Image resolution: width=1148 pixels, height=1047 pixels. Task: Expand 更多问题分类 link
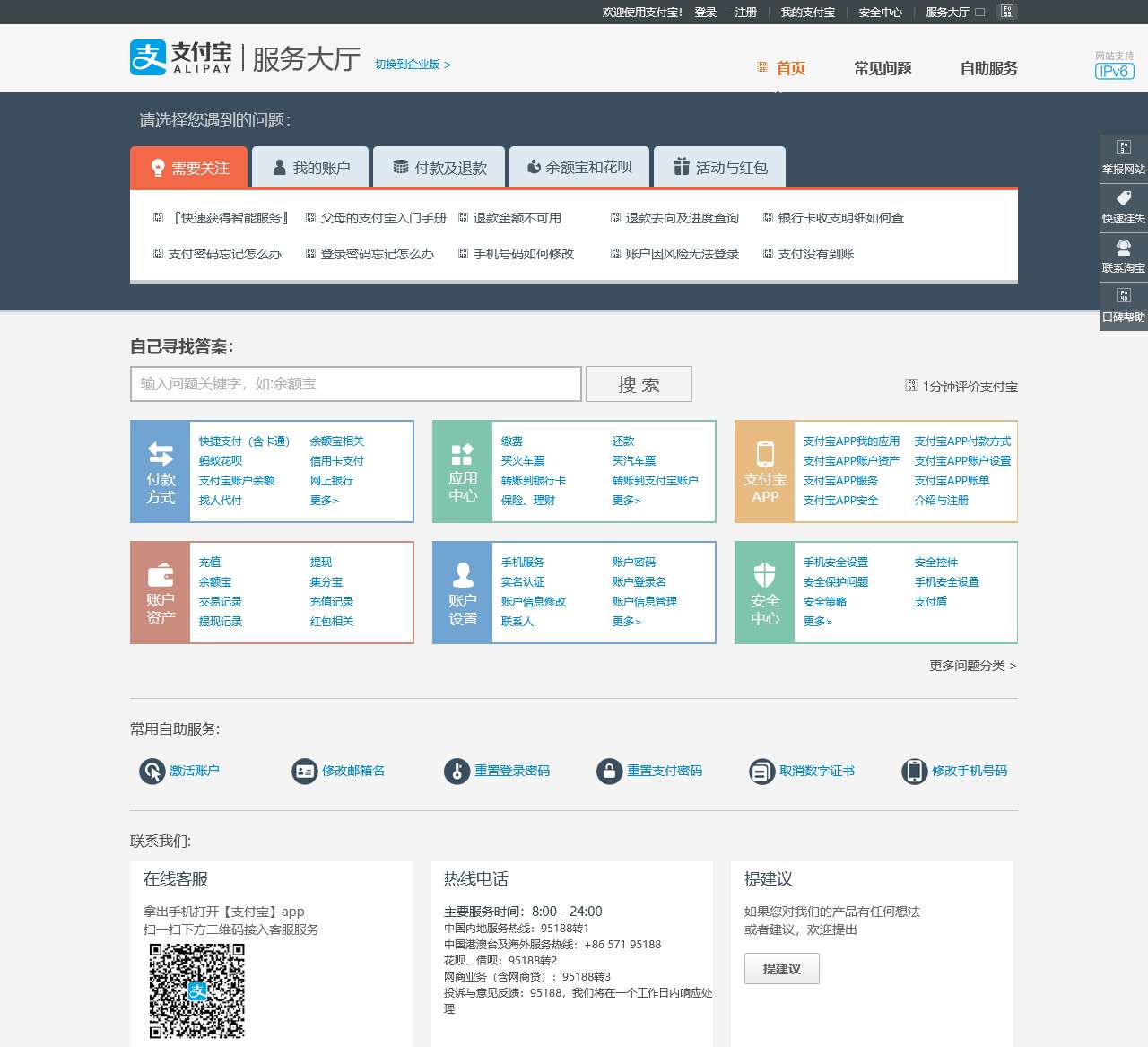click(x=973, y=666)
